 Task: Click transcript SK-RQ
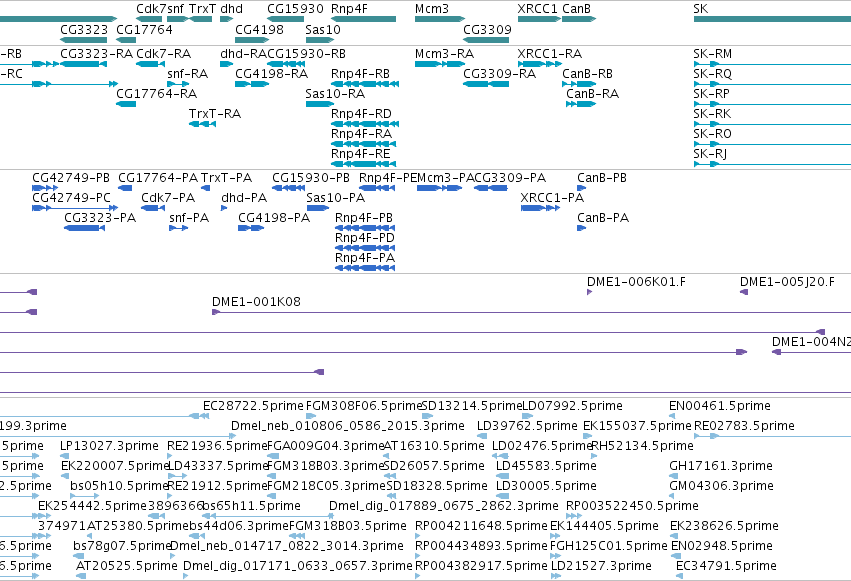[772, 84]
